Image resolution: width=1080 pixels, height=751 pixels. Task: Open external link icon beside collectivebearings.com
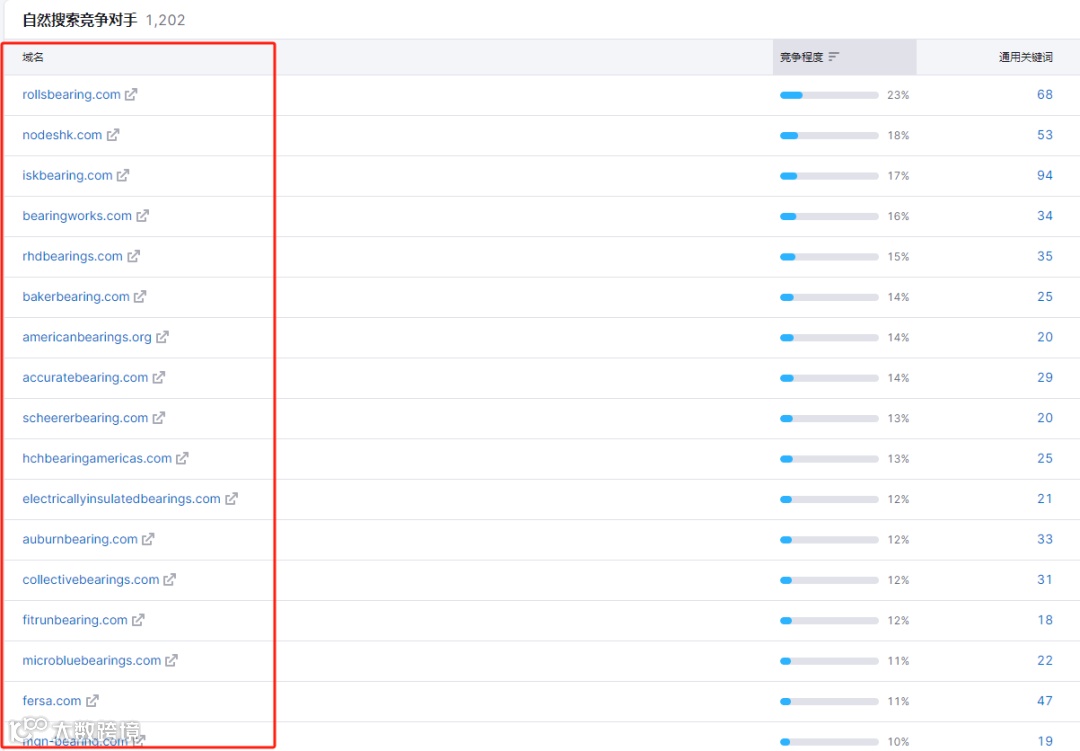pos(169,579)
